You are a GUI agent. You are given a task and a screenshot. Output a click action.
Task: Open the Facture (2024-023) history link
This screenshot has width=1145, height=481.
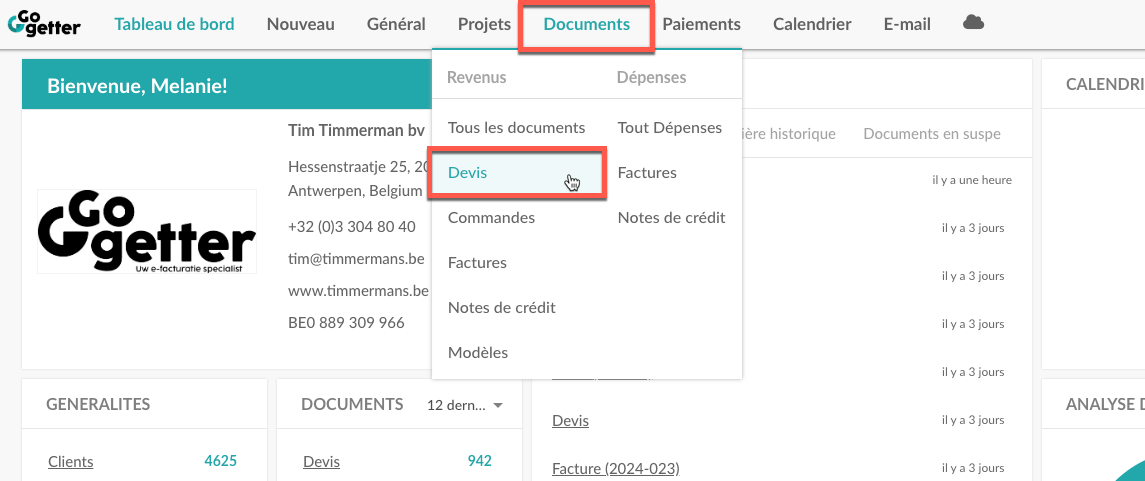coord(616,468)
